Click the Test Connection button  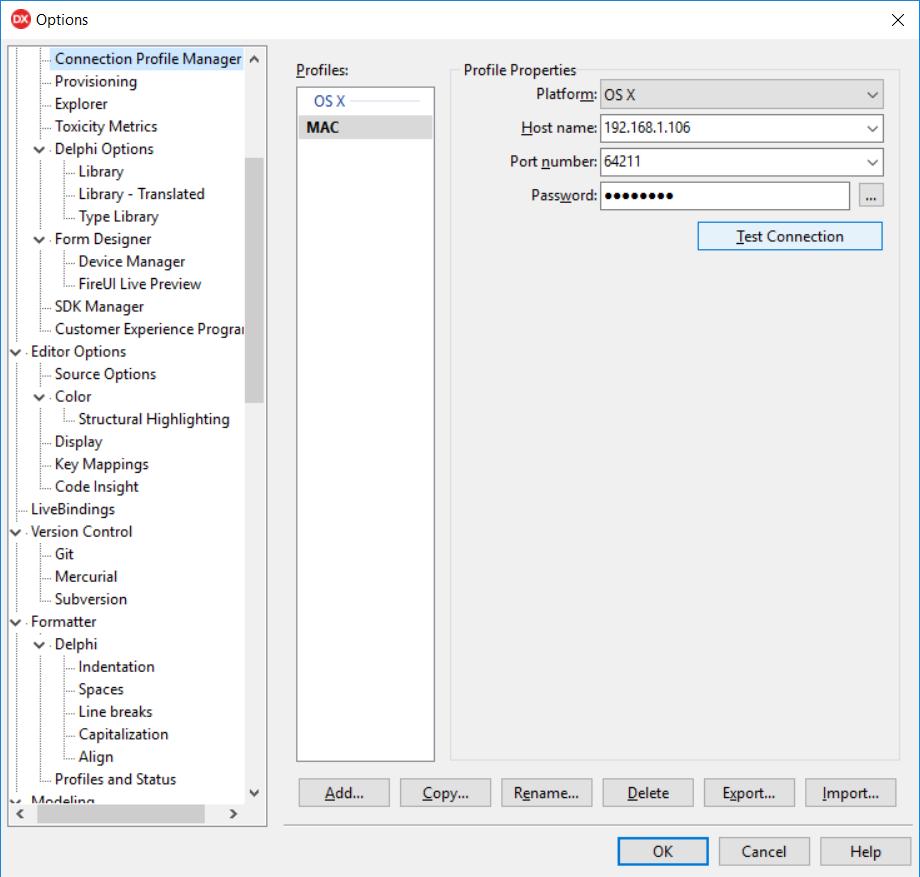click(789, 236)
